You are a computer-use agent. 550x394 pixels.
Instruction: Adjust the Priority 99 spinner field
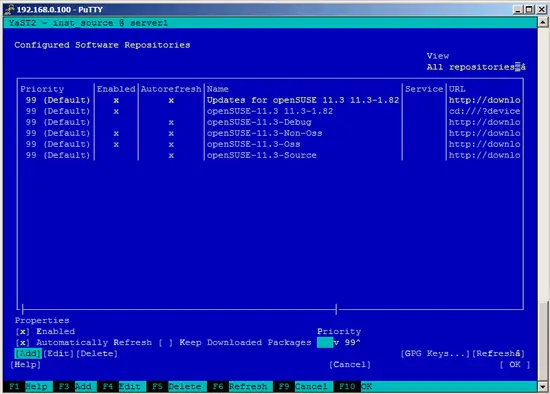click(x=338, y=342)
